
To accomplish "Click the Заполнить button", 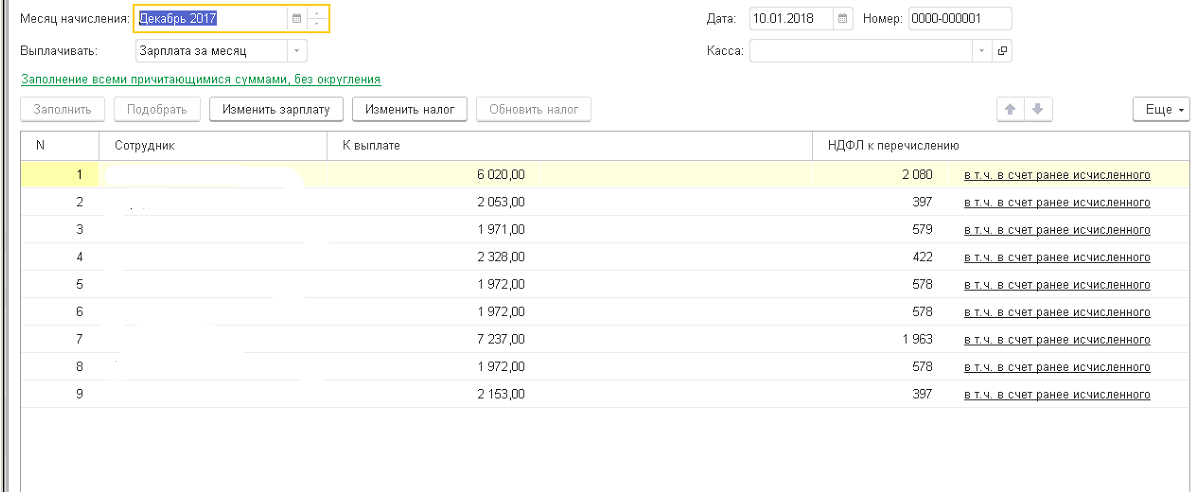I will click(x=63, y=109).
